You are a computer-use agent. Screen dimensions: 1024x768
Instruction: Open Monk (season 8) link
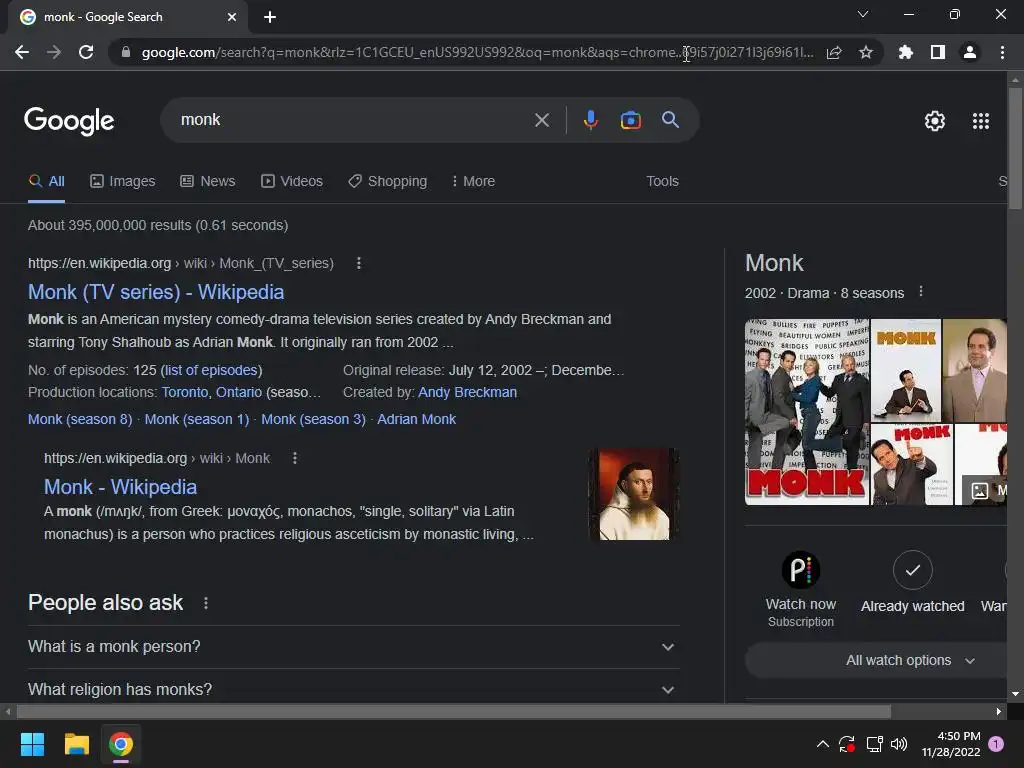tap(80, 419)
